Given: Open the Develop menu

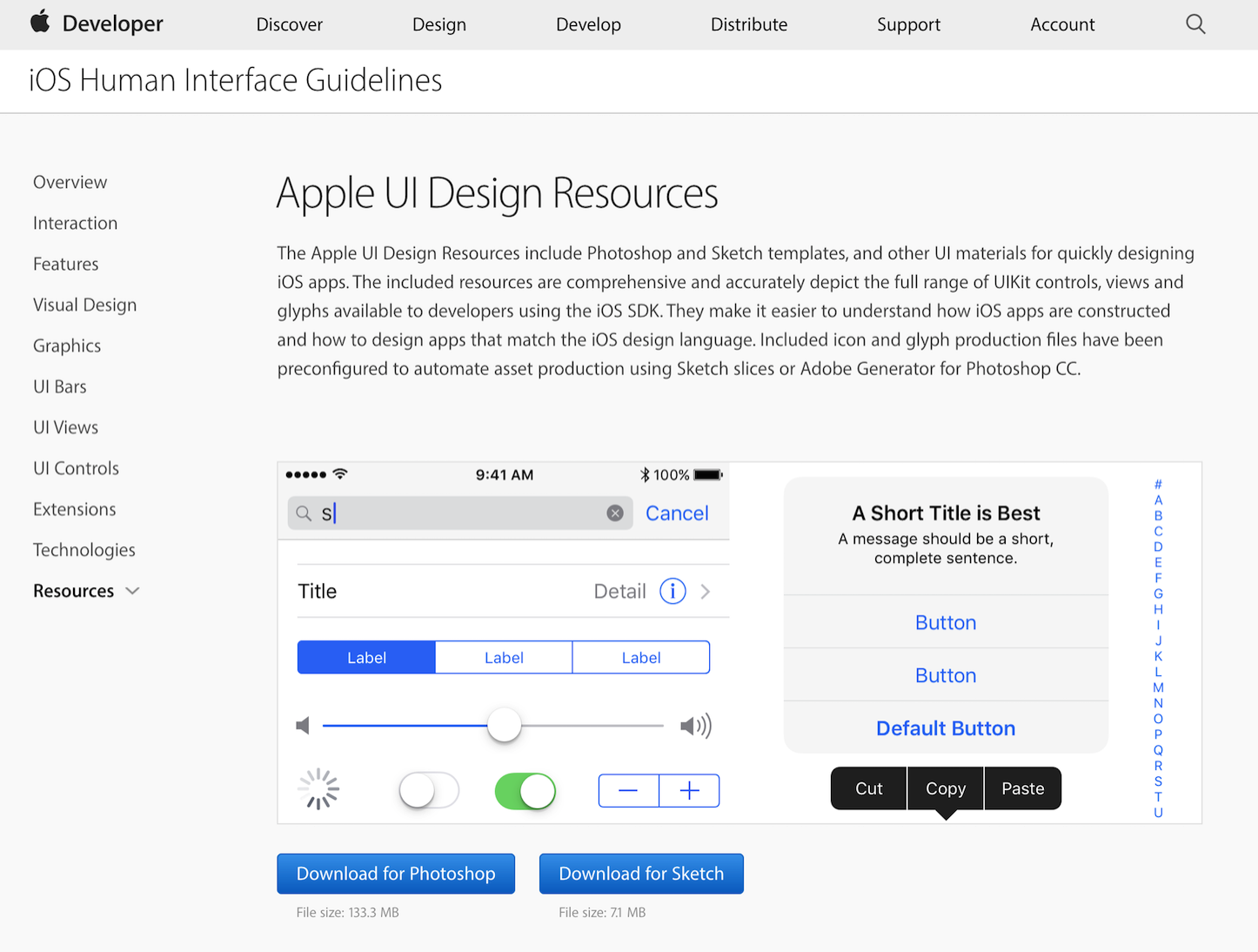Looking at the screenshot, I should [x=589, y=24].
